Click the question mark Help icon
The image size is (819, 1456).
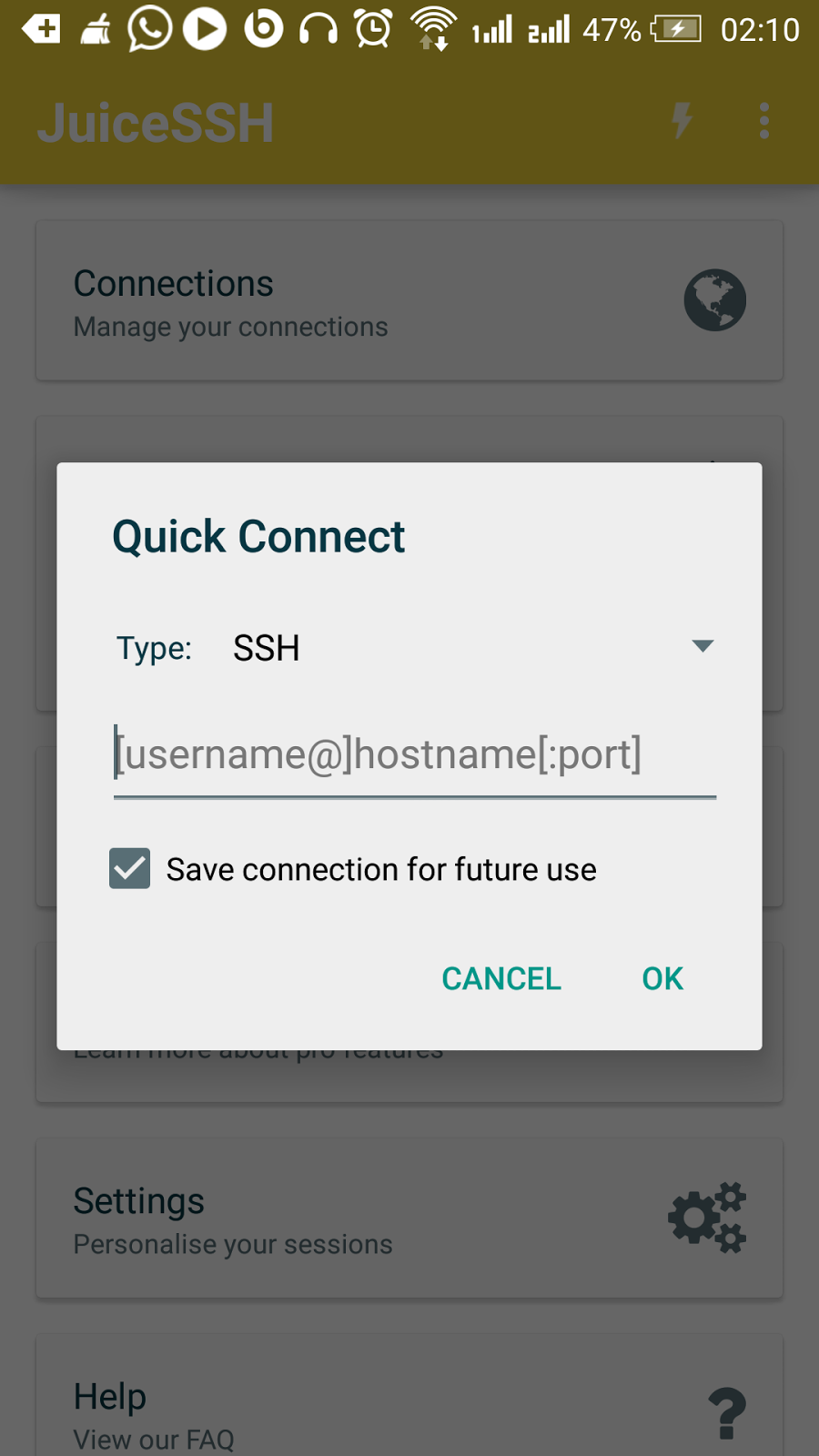point(727,1413)
